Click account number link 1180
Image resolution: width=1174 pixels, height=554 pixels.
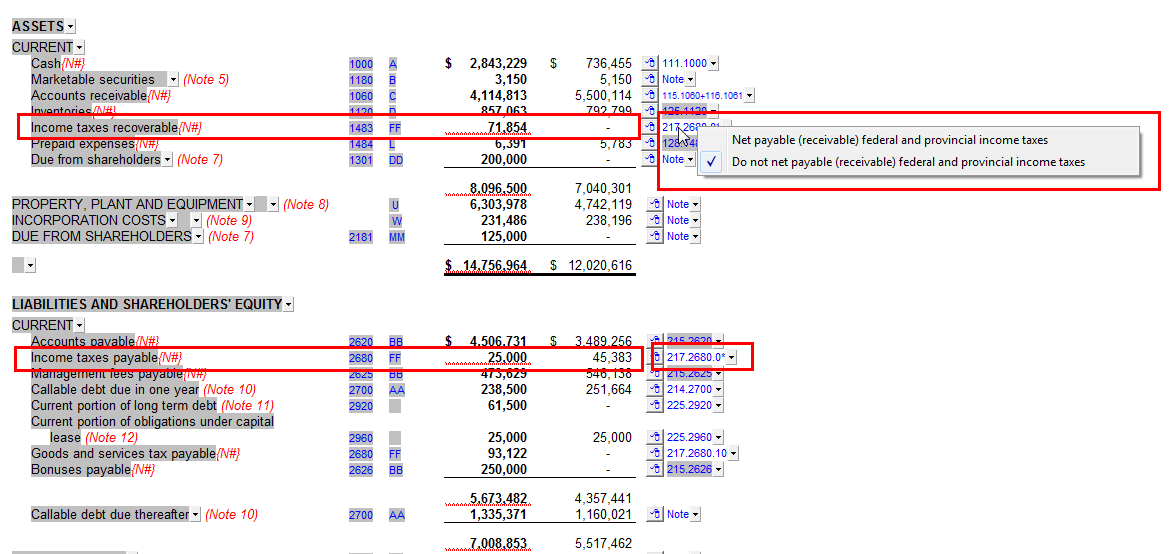click(x=361, y=80)
